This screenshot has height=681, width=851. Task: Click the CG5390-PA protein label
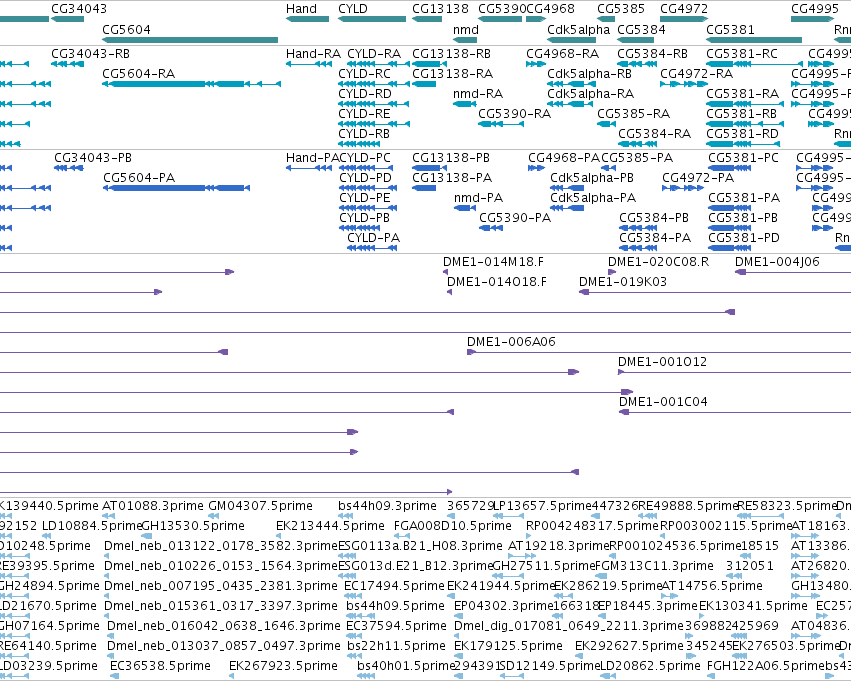tap(515, 218)
